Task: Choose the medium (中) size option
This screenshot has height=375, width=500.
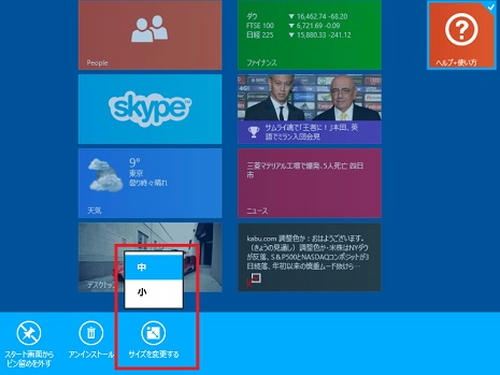Action: (154, 266)
